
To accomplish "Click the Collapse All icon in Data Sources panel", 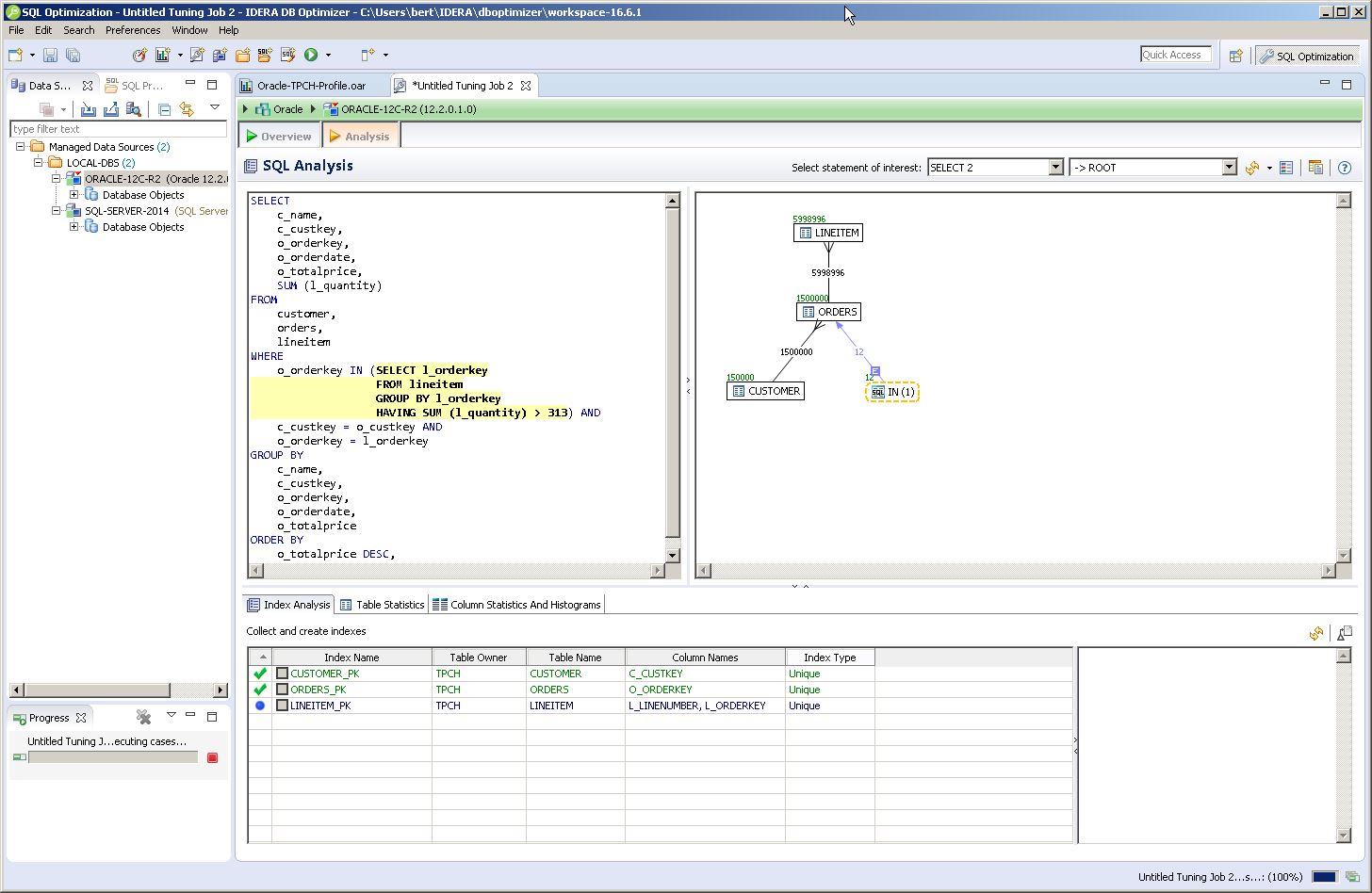I will pos(164,109).
